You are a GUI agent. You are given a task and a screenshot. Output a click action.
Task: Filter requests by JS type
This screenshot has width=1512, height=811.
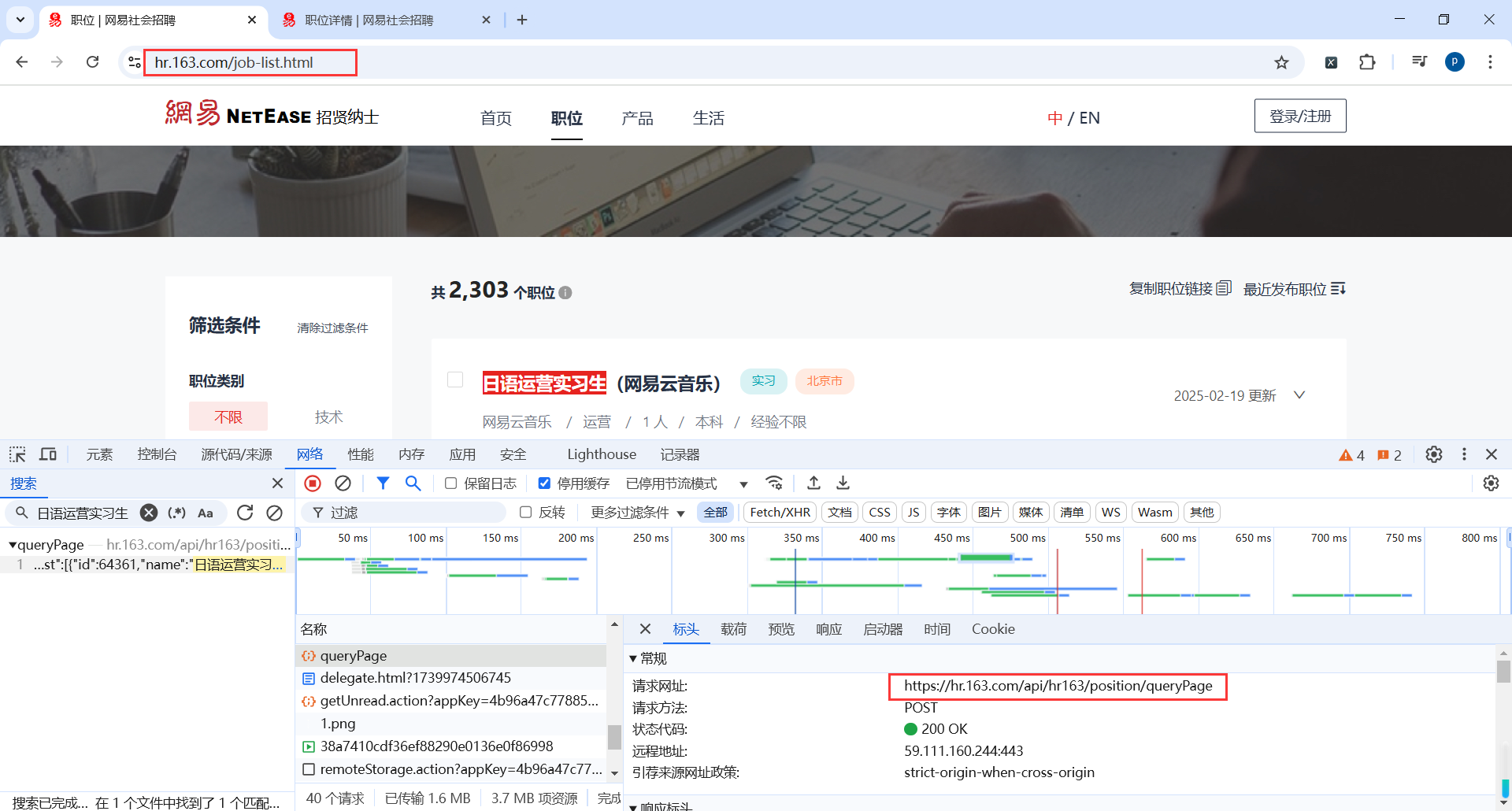[913, 513]
